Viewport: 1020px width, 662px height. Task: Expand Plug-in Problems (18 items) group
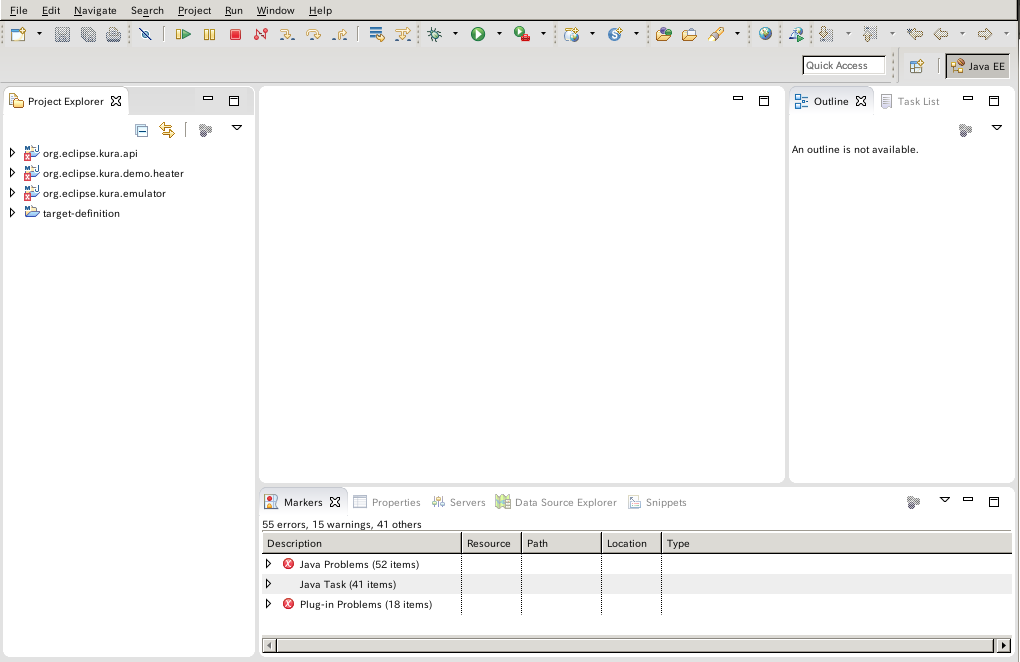pos(268,604)
